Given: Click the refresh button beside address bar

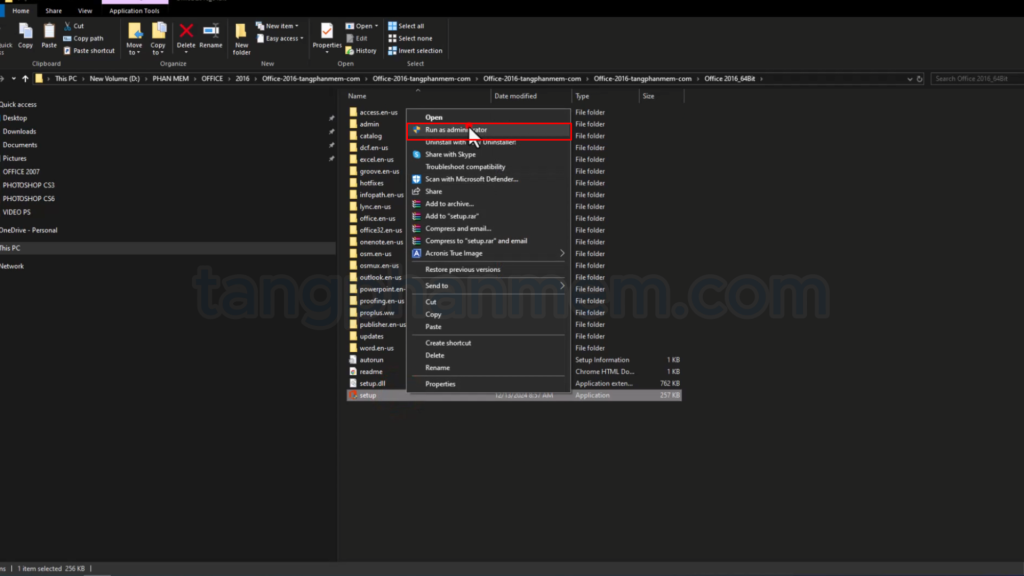Looking at the screenshot, I should point(920,79).
